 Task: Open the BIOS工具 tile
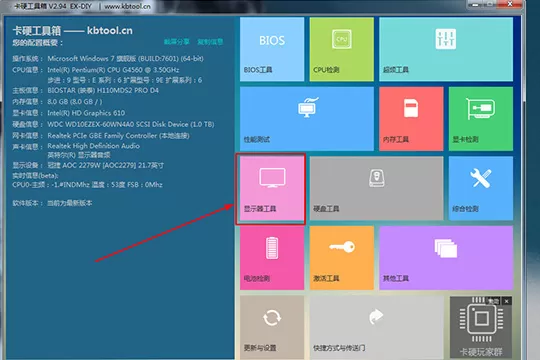272,49
